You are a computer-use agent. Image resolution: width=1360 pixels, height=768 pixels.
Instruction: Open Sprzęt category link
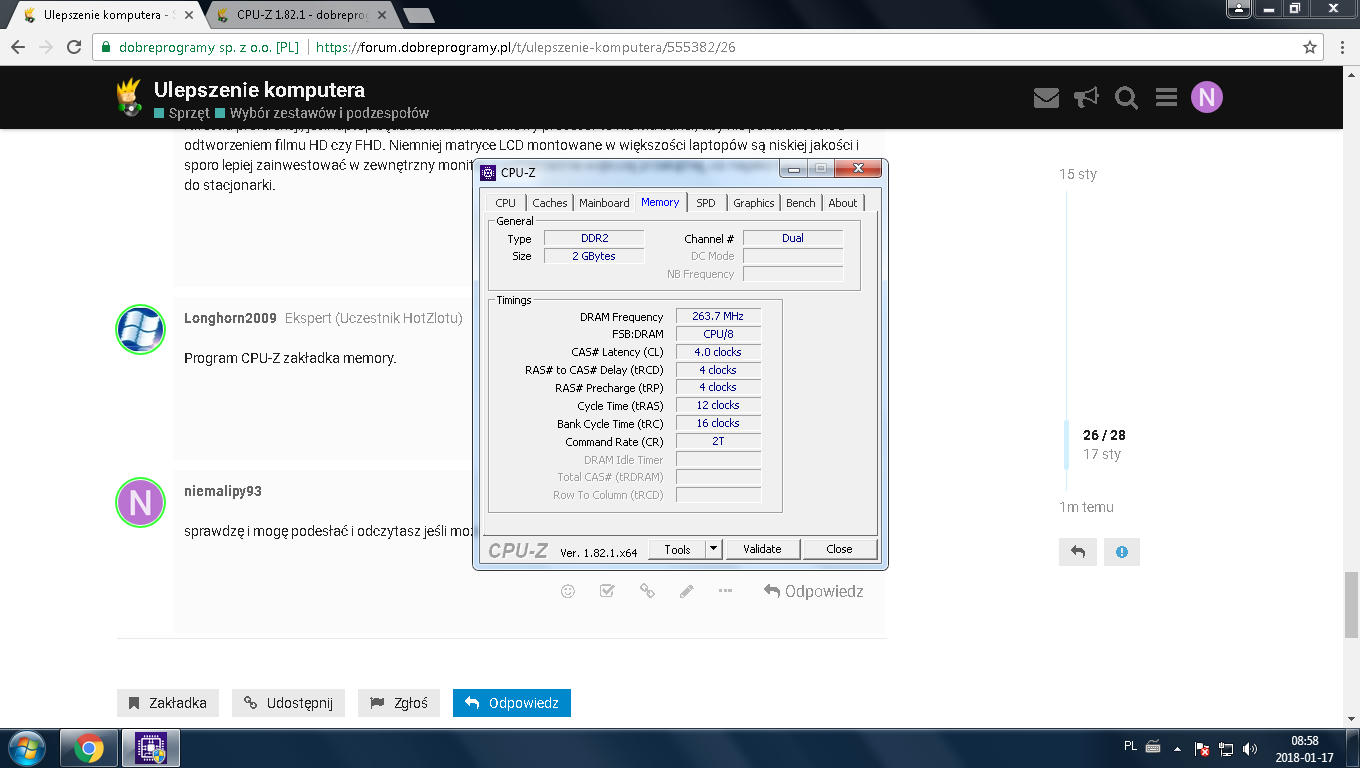click(x=182, y=113)
